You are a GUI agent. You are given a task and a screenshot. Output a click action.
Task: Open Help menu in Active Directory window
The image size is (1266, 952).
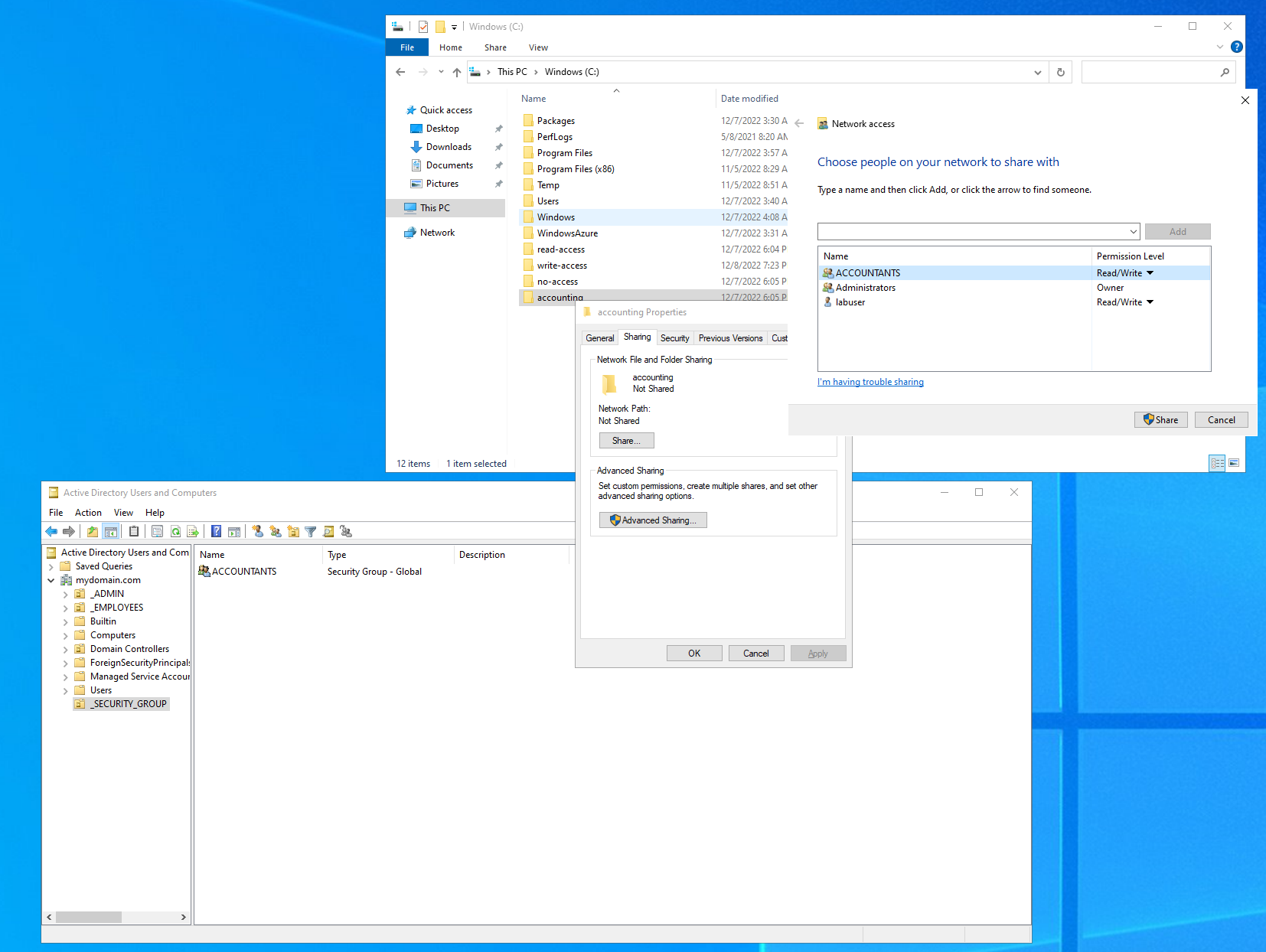pyautogui.click(x=155, y=513)
